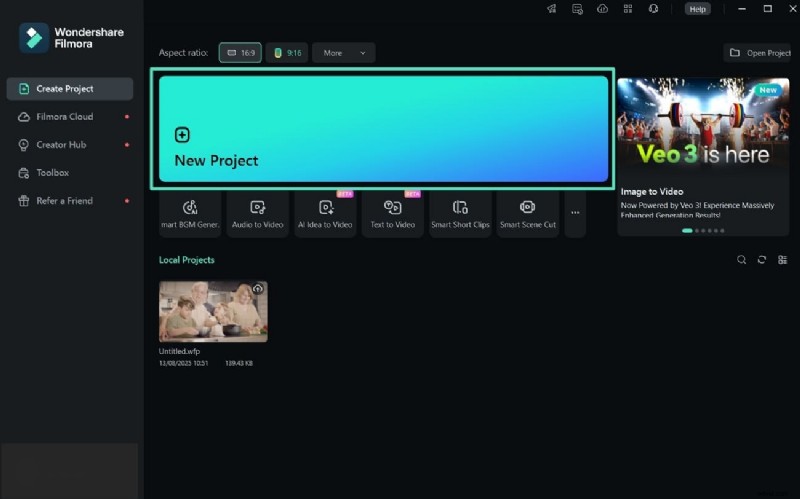Open the customer support headset icon
Image resolution: width=800 pixels, height=499 pixels.
pos(653,9)
